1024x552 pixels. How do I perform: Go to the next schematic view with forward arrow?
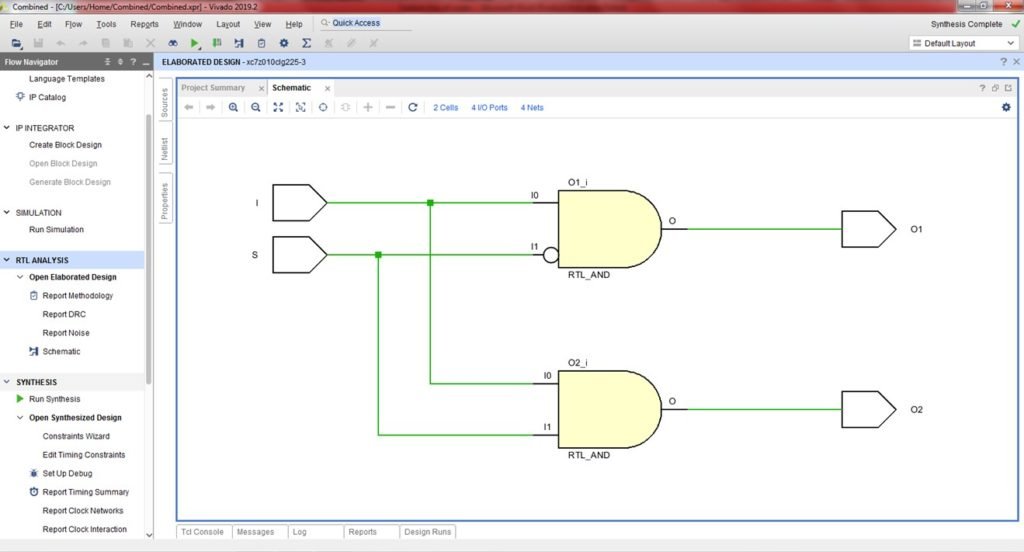210,107
